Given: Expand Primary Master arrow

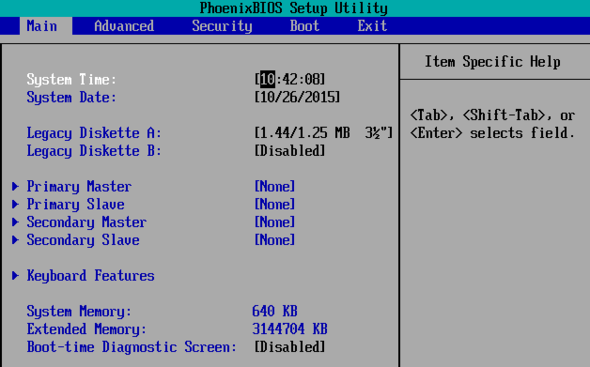Looking at the screenshot, I should pyautogui.click(x=15, y=186).
